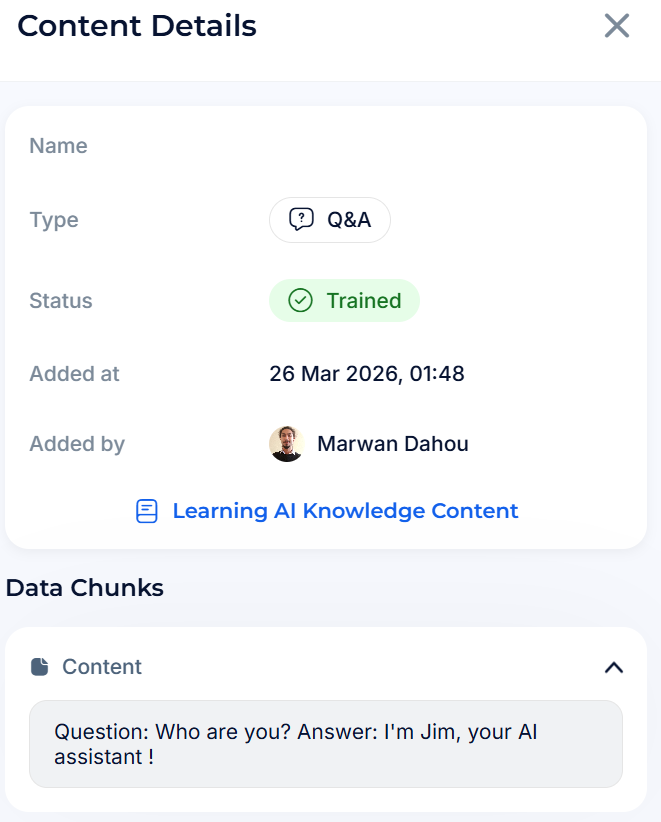Collapse the Content data chunk chevron
The height and width of the screenshot is (822, 661).
click(614, 667)
